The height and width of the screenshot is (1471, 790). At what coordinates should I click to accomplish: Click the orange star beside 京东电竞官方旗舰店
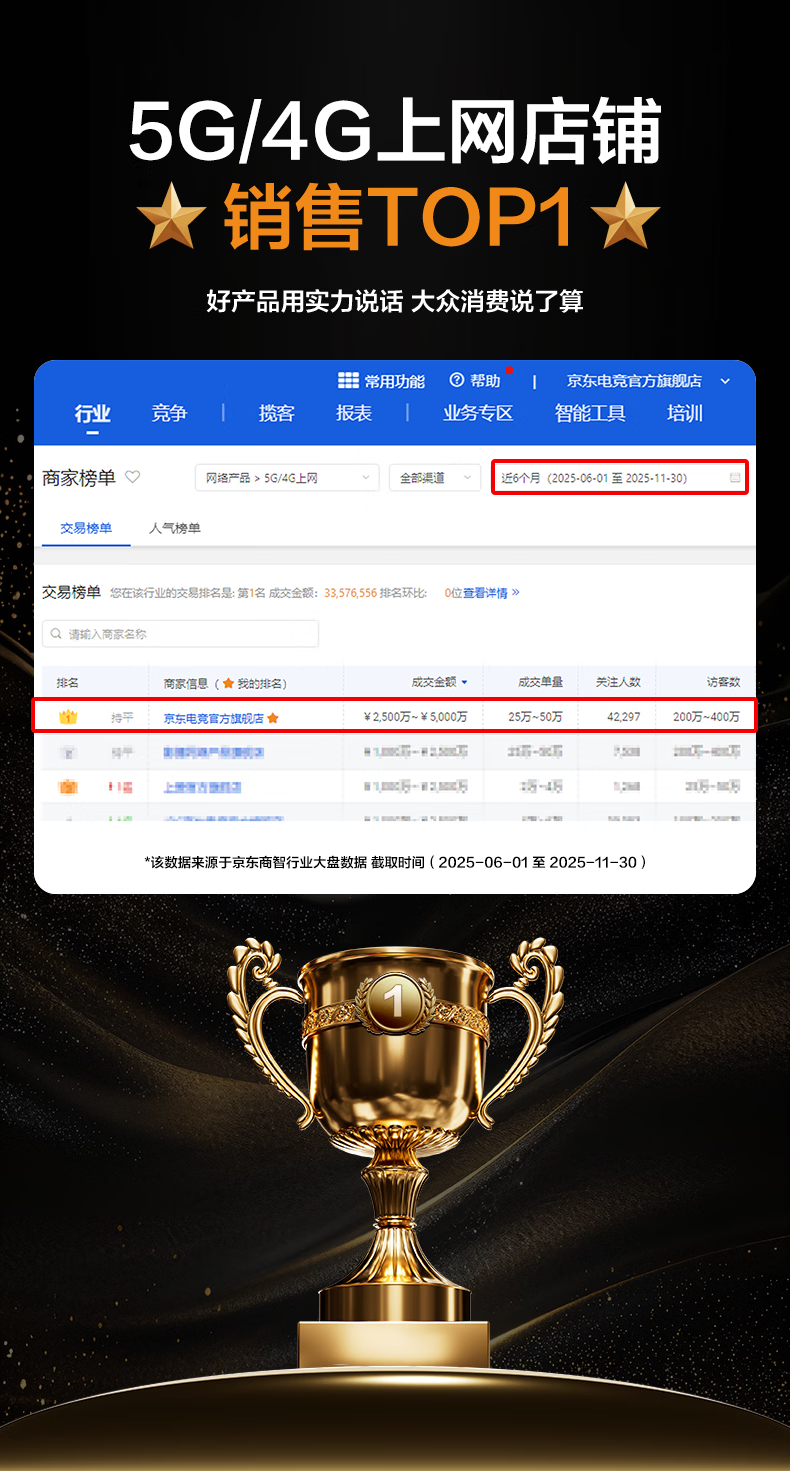[x=273, y=718]
